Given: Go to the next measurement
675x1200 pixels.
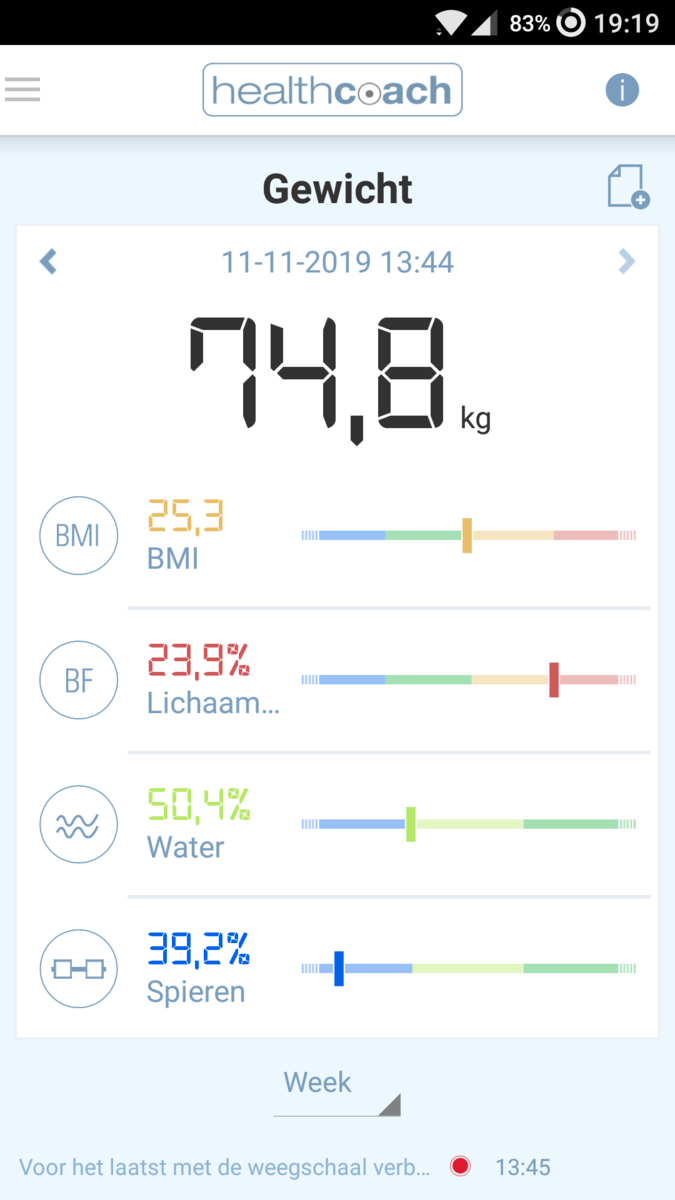Looking at the screenshot, I should [626, 262].
